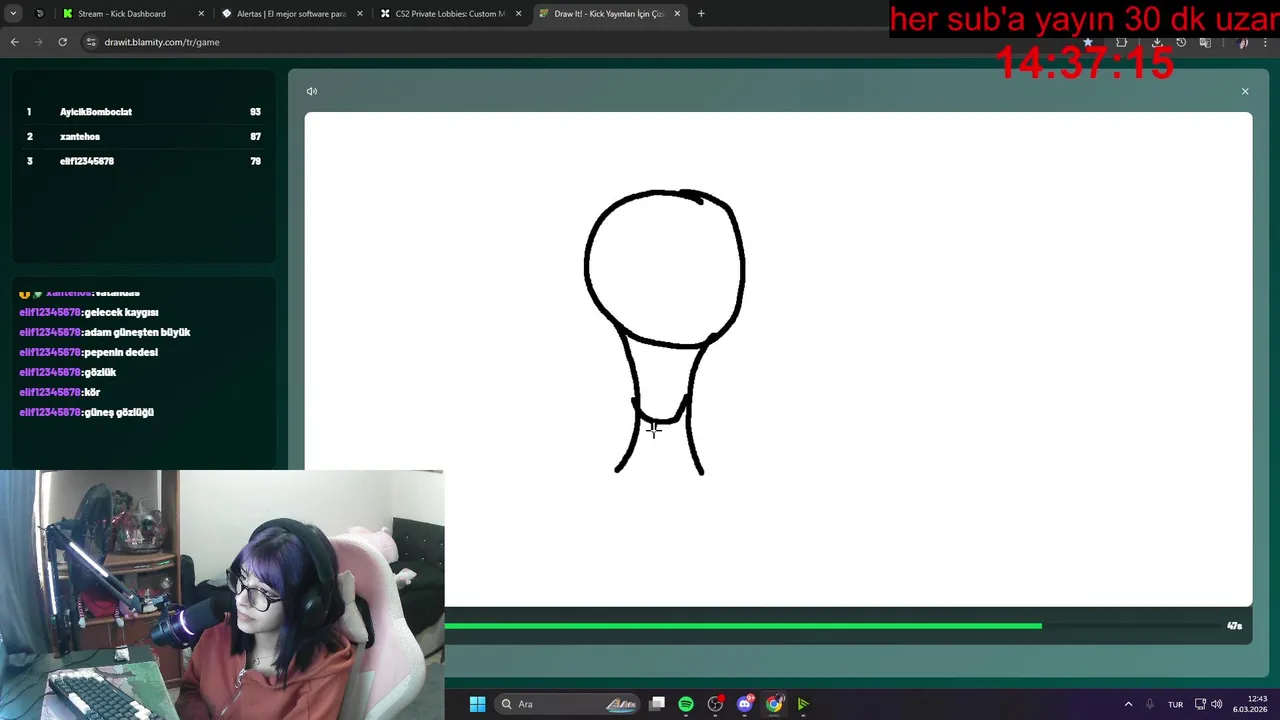Open the Windows Start menu
Viewport: 1280px width, 720px height.
point(477,704)
